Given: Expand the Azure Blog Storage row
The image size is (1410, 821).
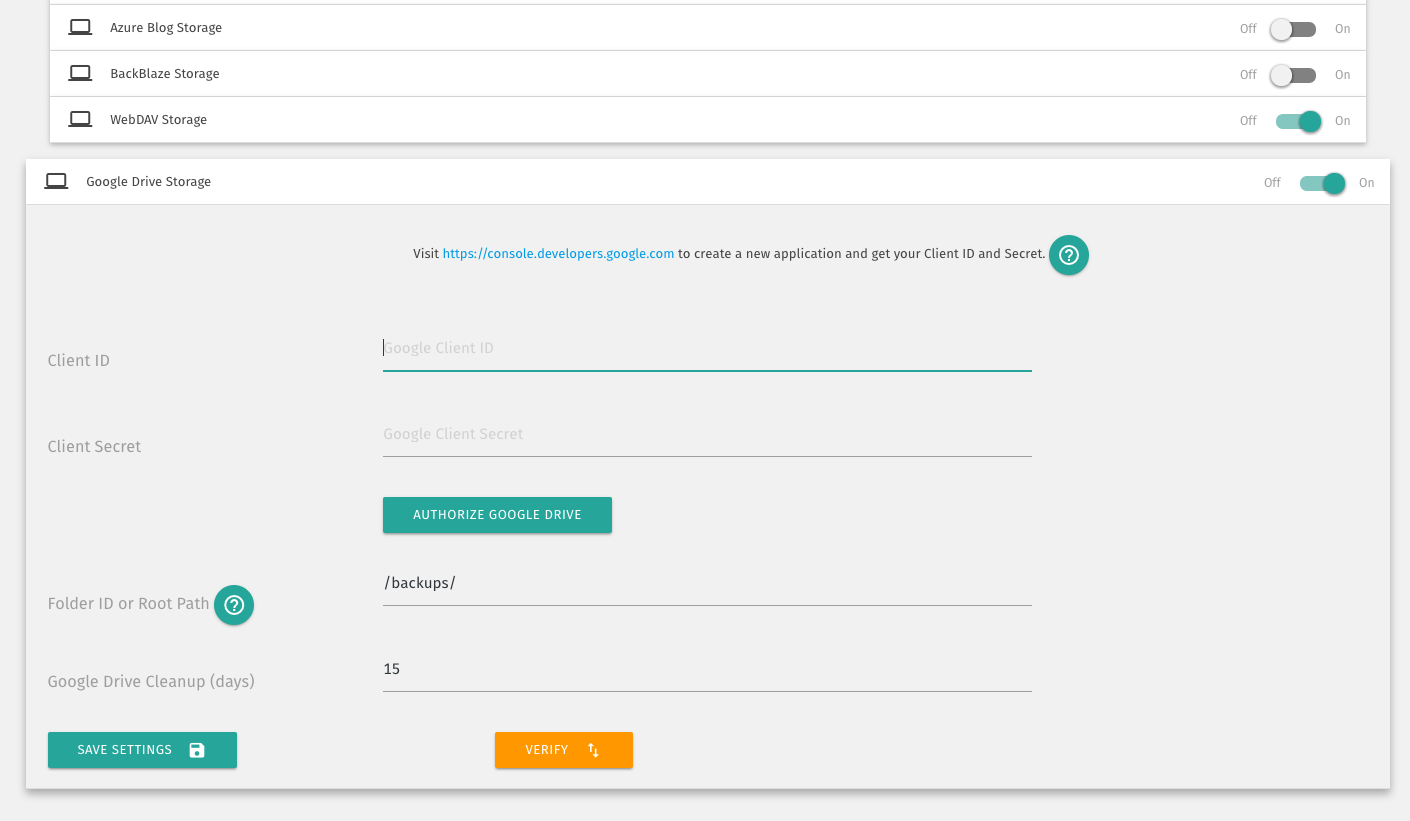Looking at the screenshot, I should coord(708,28).
